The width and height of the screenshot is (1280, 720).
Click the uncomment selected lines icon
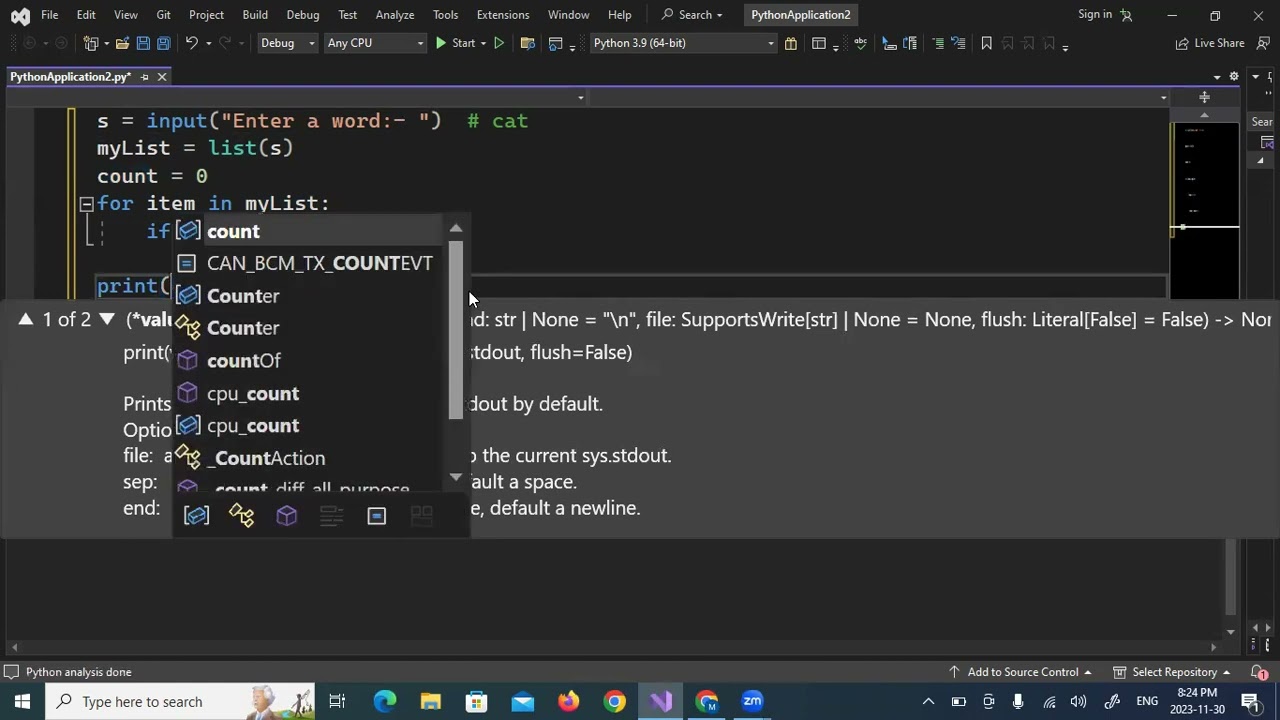[x=958, y=43]
